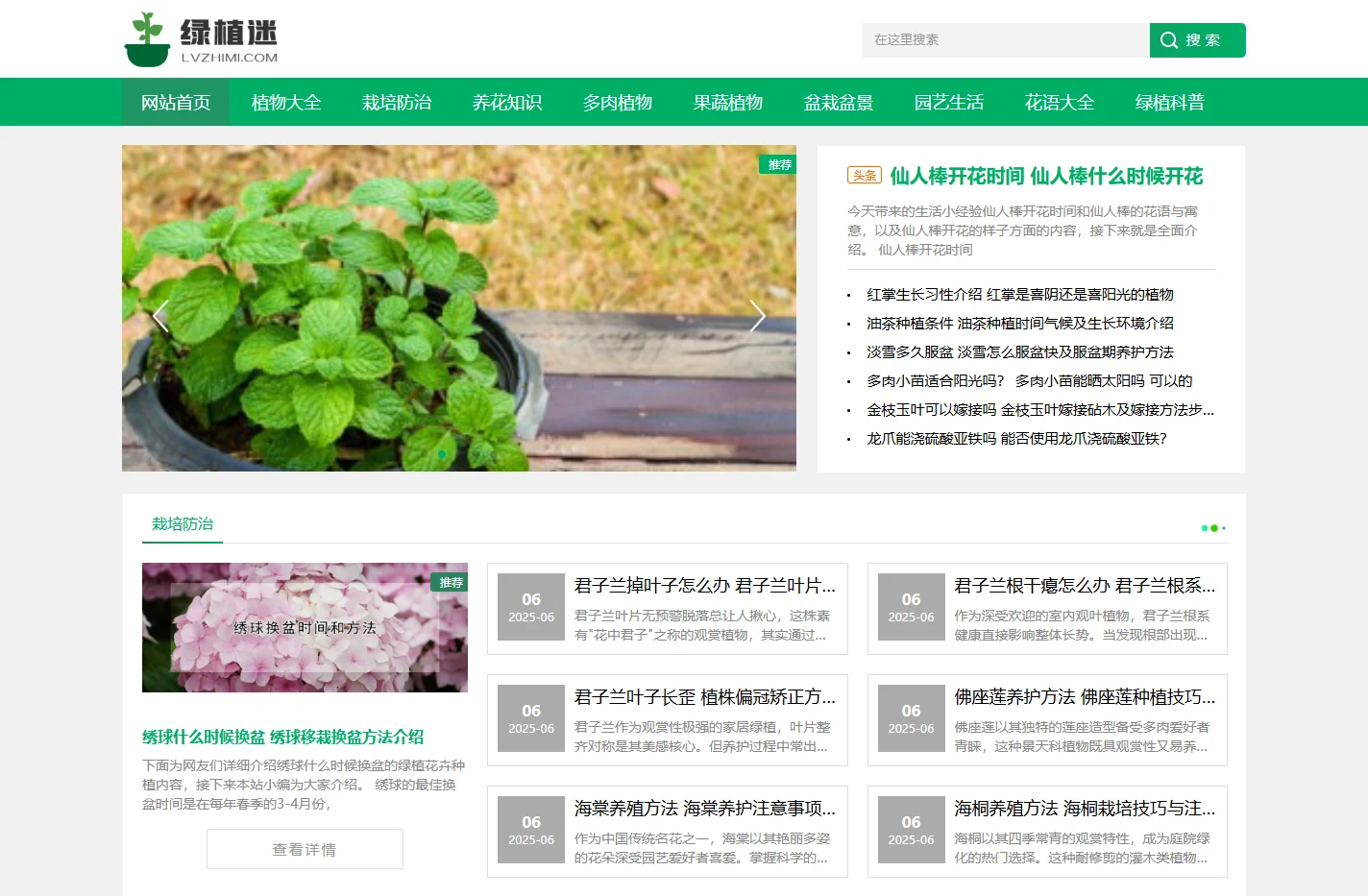1368x896 pixels.
Task: Focus the 在这里搜索 search field
Action: tap(1006, 40)
